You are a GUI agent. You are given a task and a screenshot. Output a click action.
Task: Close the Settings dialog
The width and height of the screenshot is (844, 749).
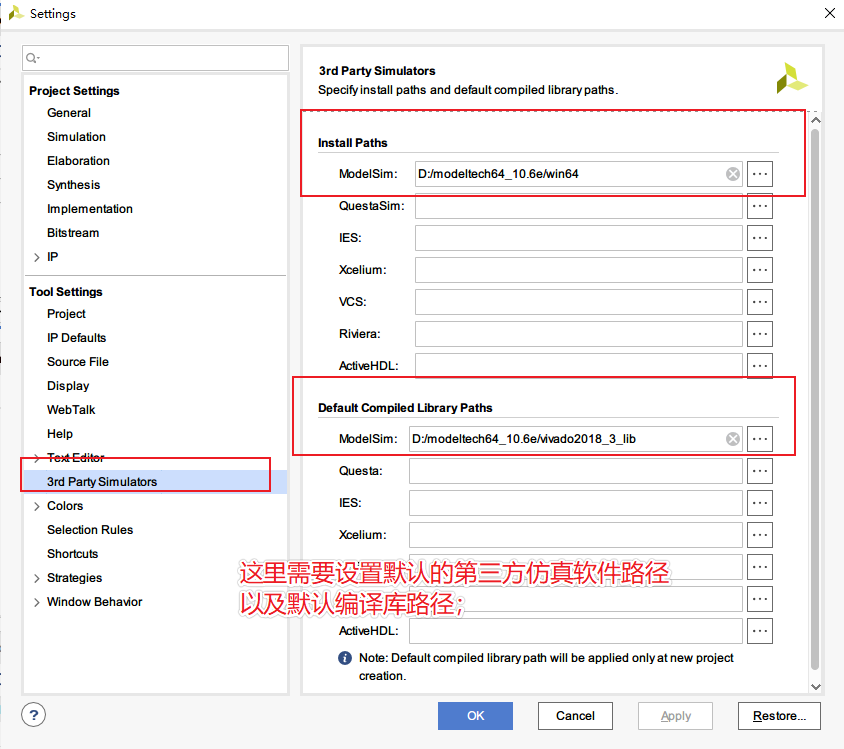[829, 13]
